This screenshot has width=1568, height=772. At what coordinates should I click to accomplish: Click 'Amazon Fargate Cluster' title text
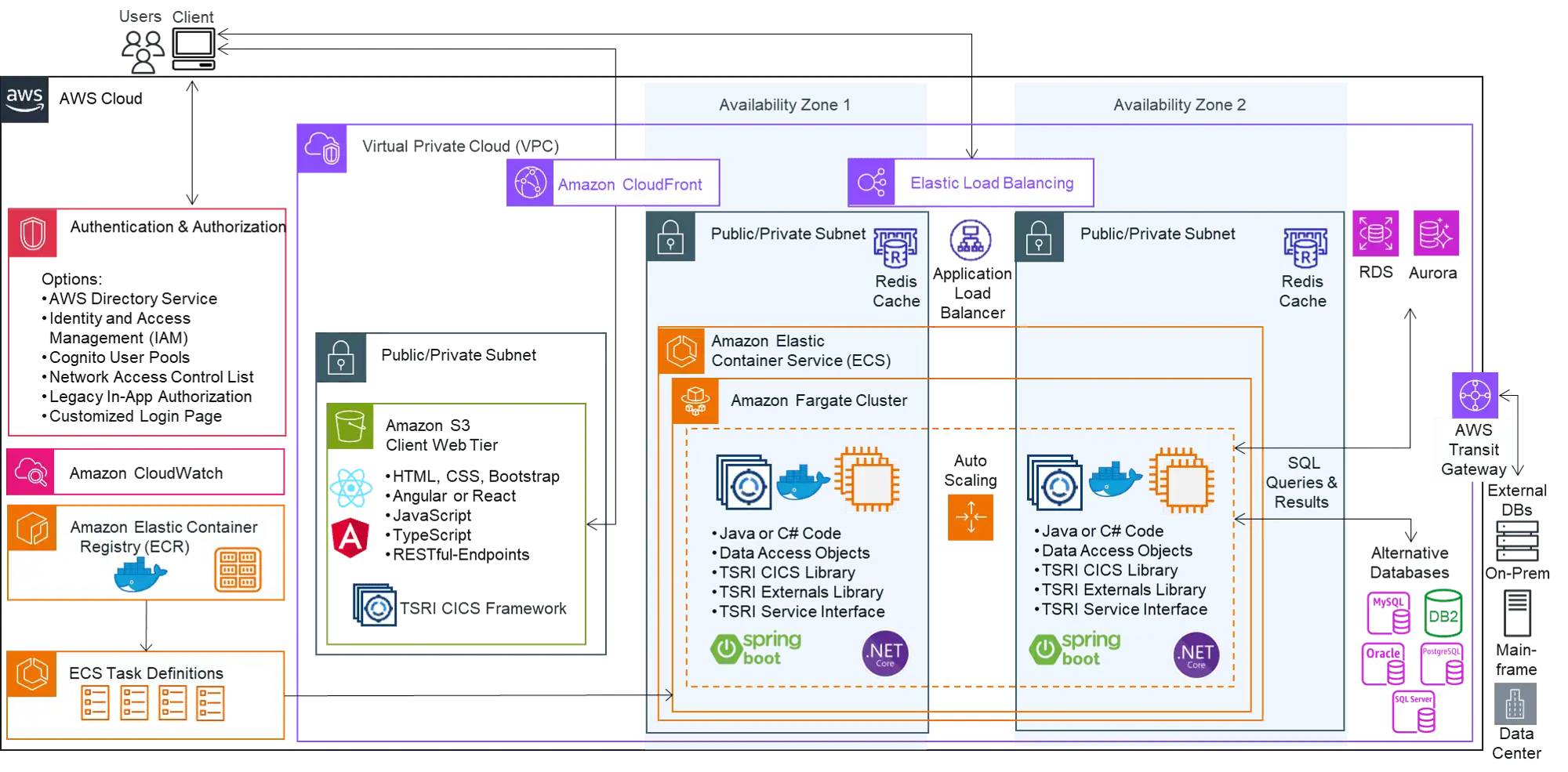coord(819,400)
